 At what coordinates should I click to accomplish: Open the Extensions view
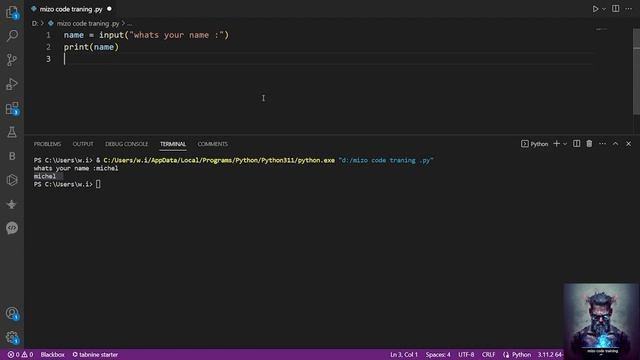click(12, 109)
